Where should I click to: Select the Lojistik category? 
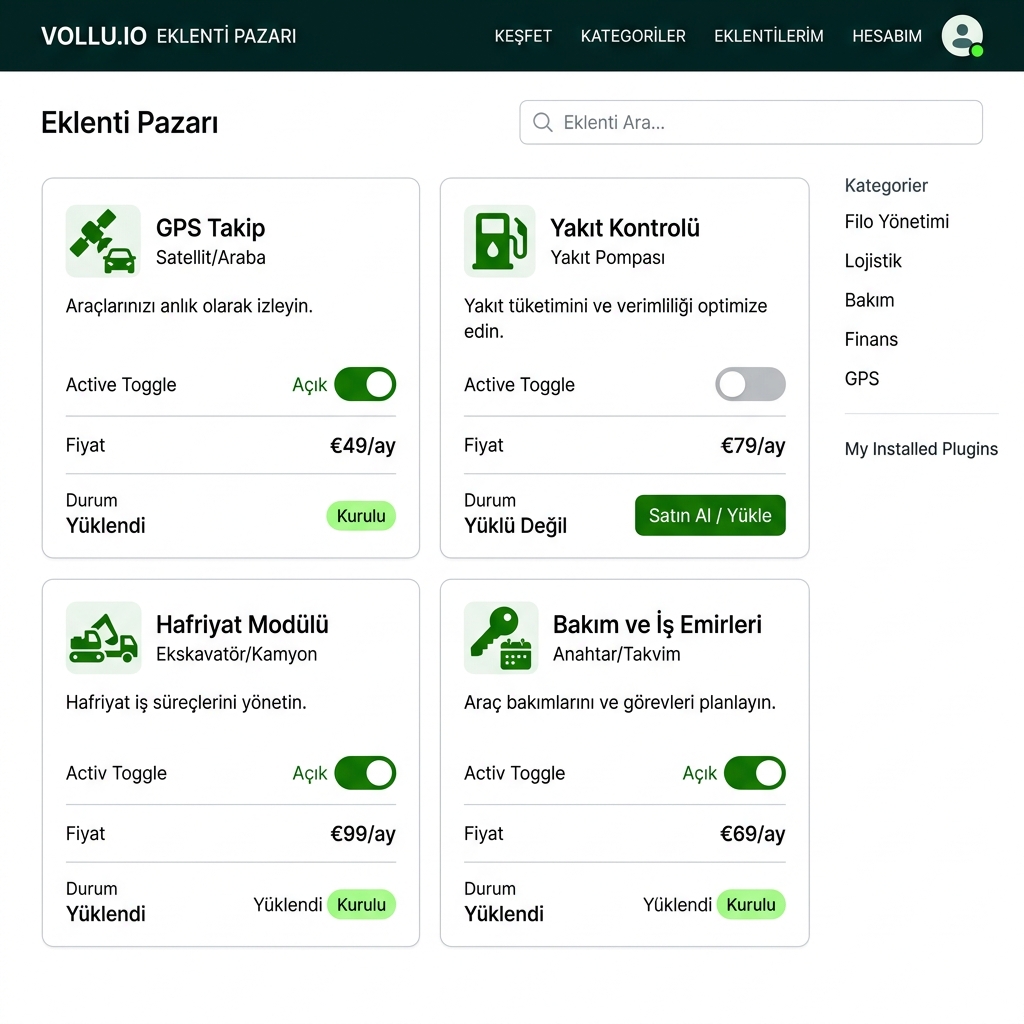pyautogui.click(x=872, y=261)
